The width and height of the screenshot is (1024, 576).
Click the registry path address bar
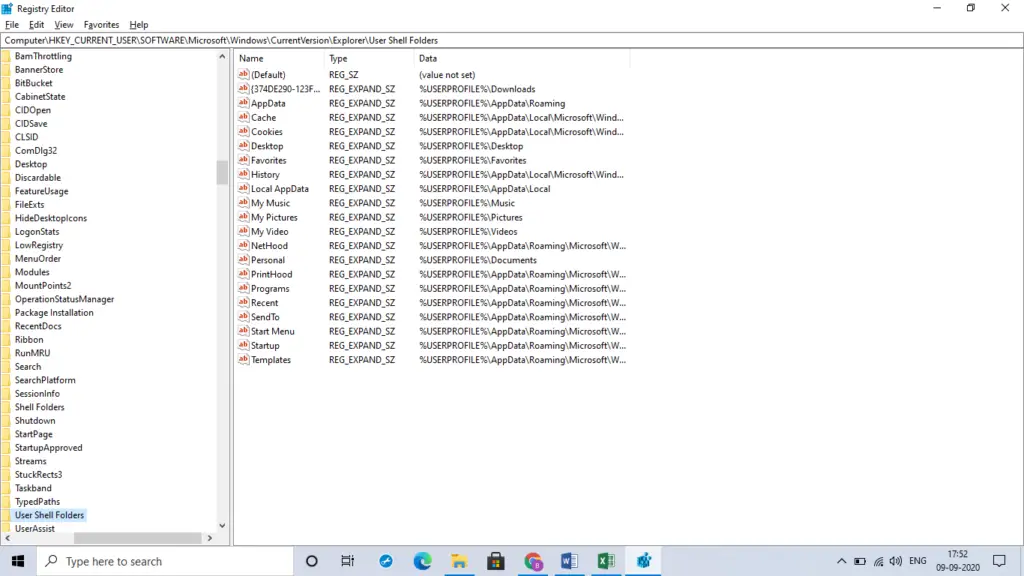click(511, 40)
